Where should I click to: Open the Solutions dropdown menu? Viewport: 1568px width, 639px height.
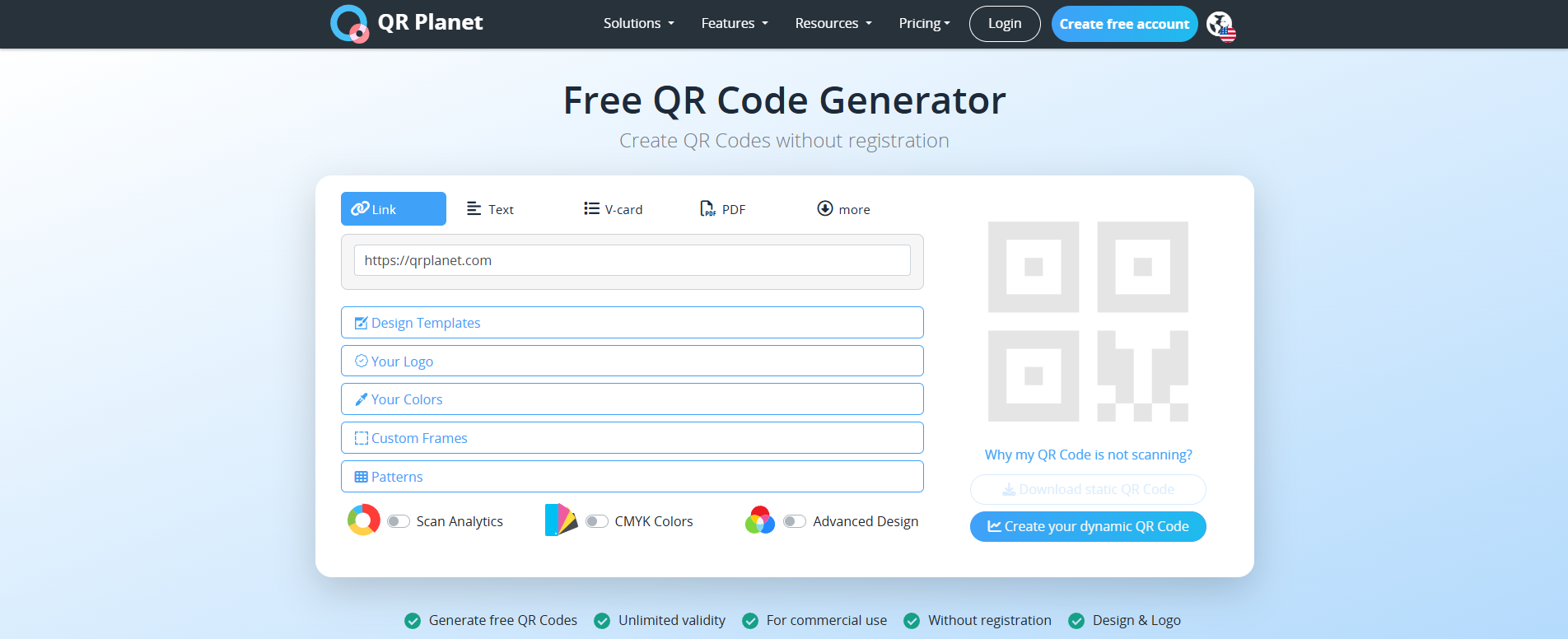coord(639,24)
